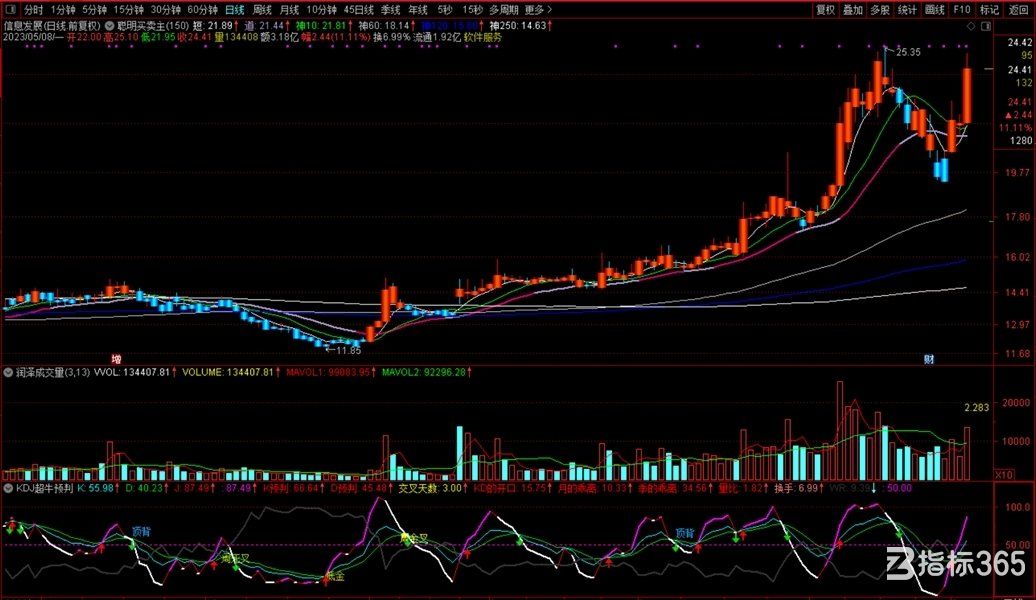Click the diamond icon above the price axis
Screen dimensions: 1036x600
971,26
